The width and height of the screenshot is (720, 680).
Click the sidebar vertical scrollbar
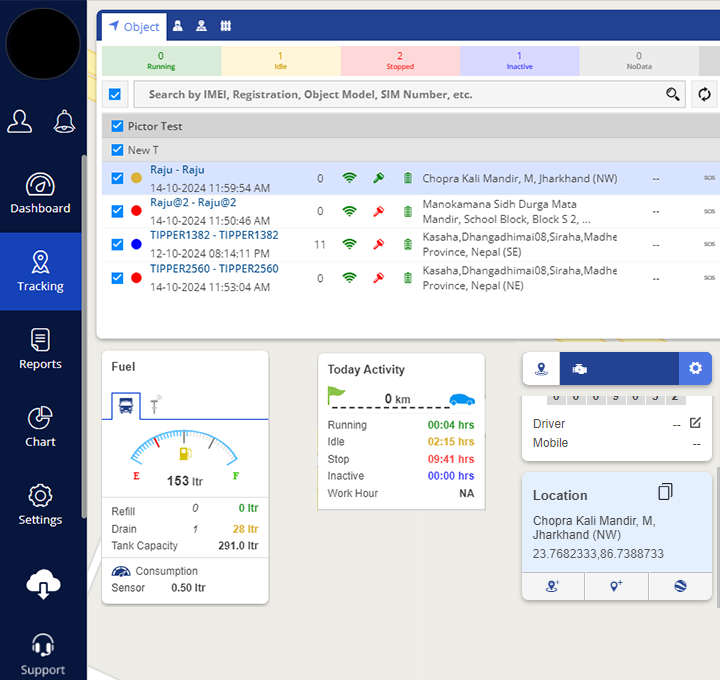(x=84, y=336)
